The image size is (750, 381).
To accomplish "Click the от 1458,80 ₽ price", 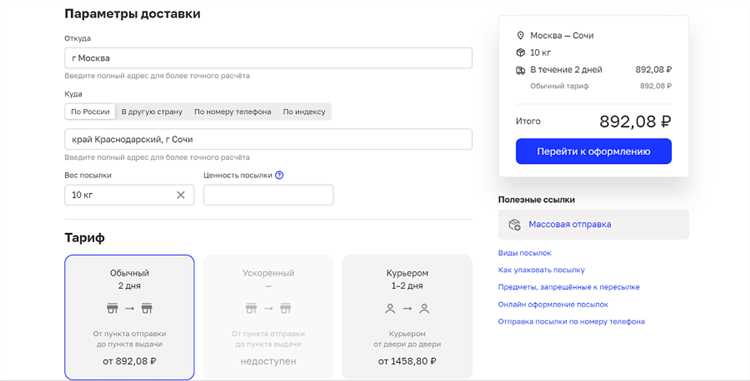I will coord(407,361).
